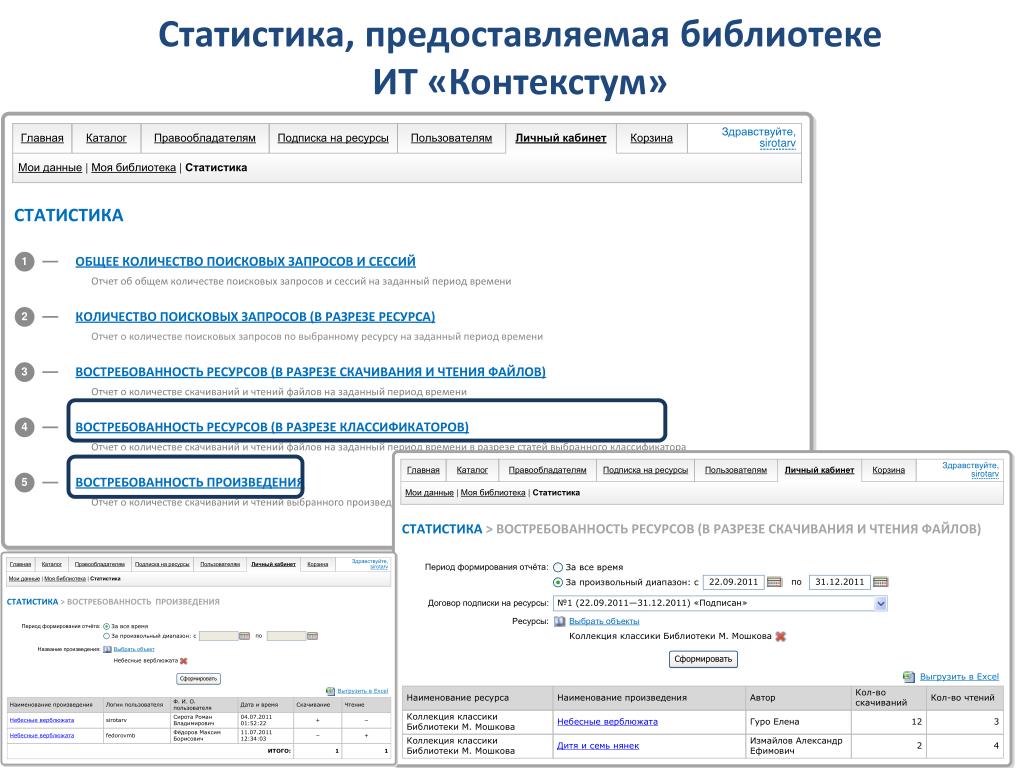Open Востребованность ресурсов (в разрезе скачивания и чтения файлов)
Image resolution: width=1024 pixels, height=768 pixels.
click(311, 372)
